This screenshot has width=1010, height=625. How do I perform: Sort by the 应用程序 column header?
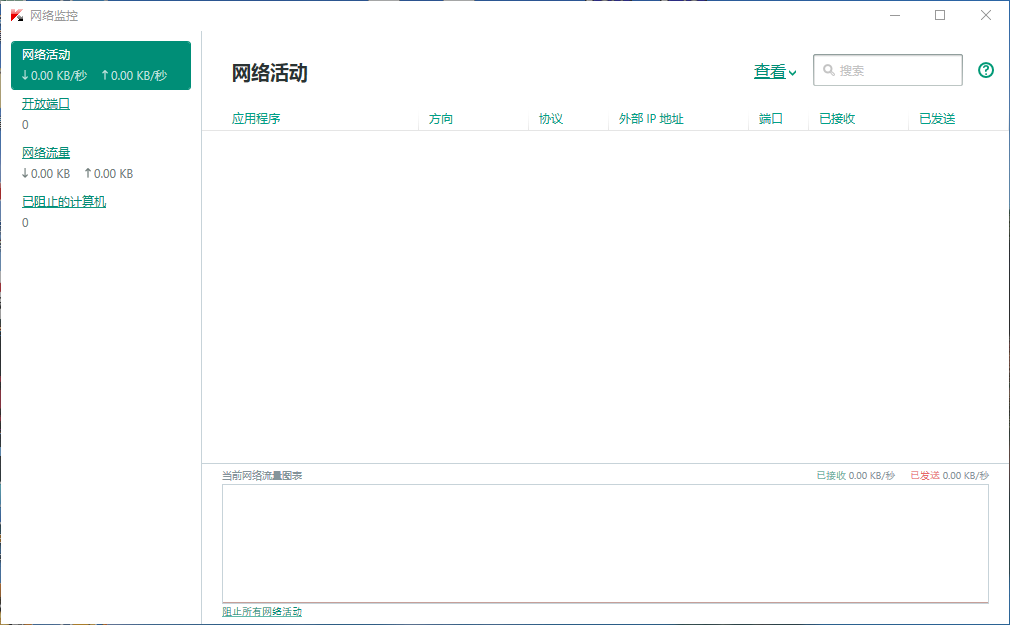[x=256, y=119]
